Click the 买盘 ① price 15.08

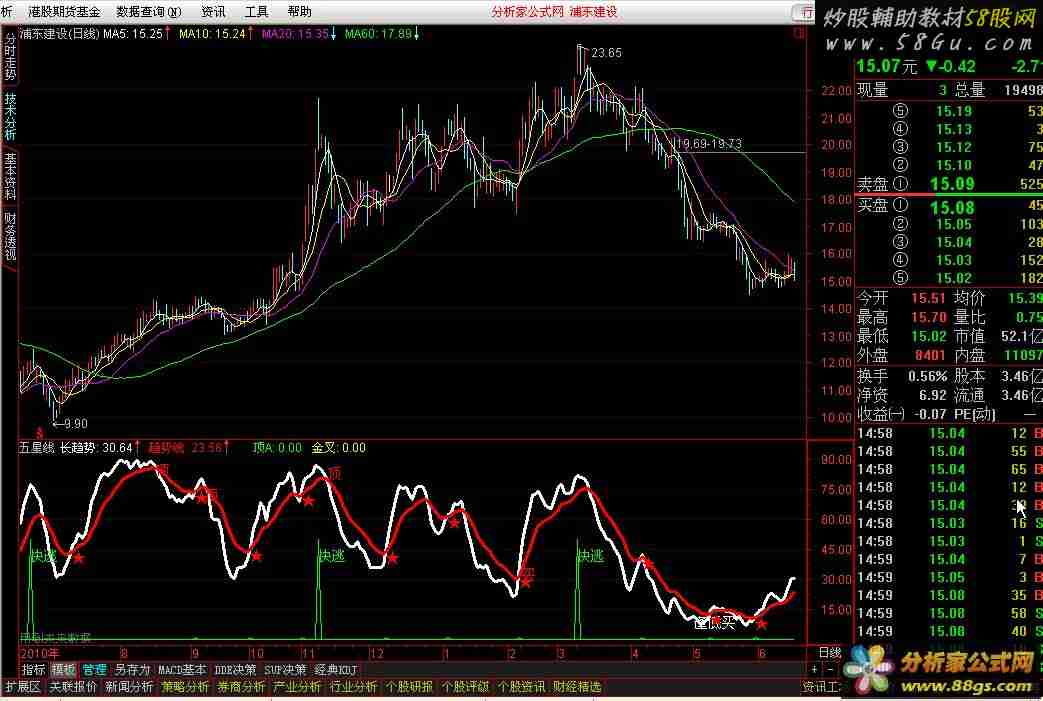tap(952, 208)
